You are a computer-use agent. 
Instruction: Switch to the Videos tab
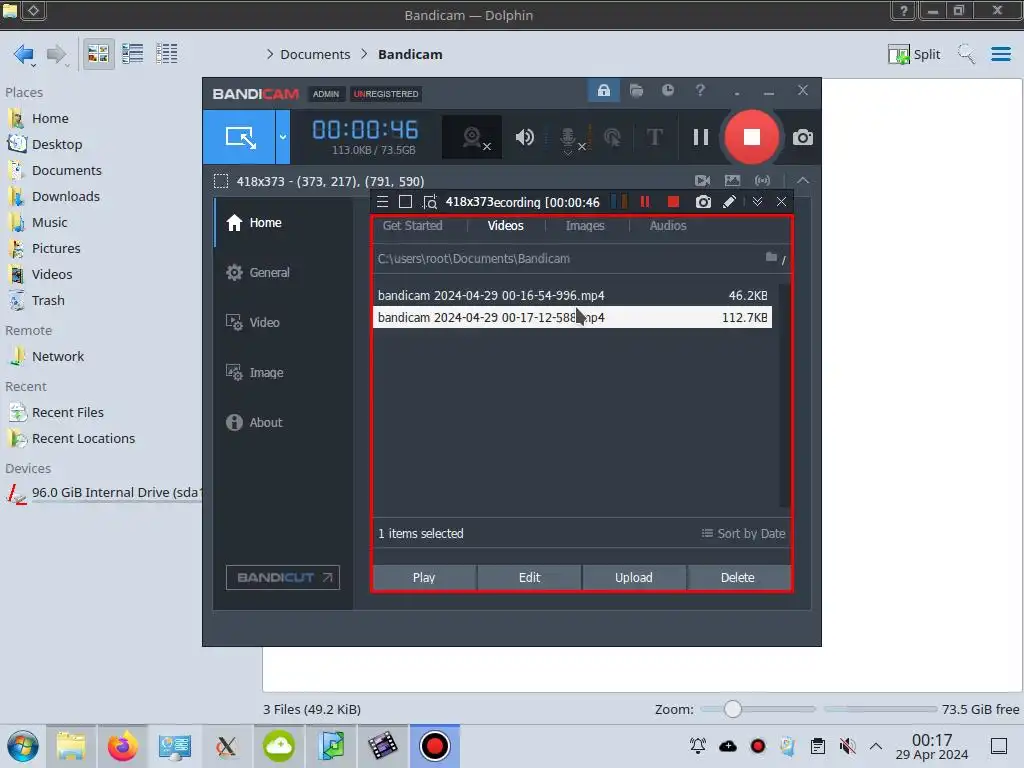coord(505,226)
